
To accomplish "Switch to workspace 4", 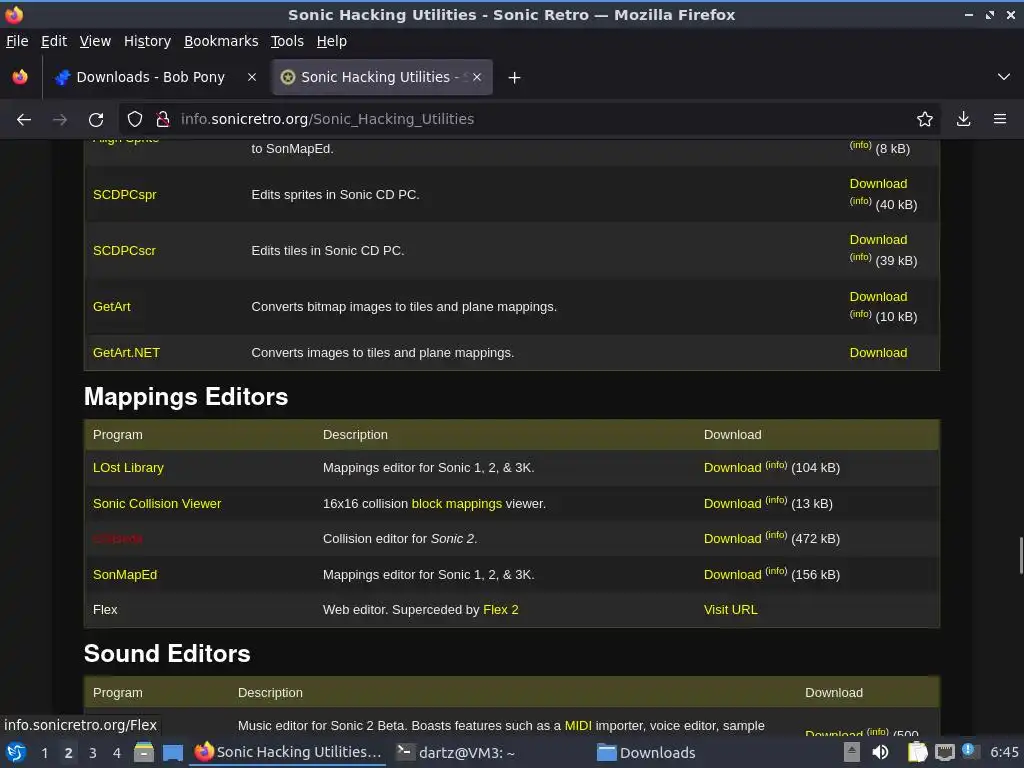I will pyautogui.click(x=117, y=753).
